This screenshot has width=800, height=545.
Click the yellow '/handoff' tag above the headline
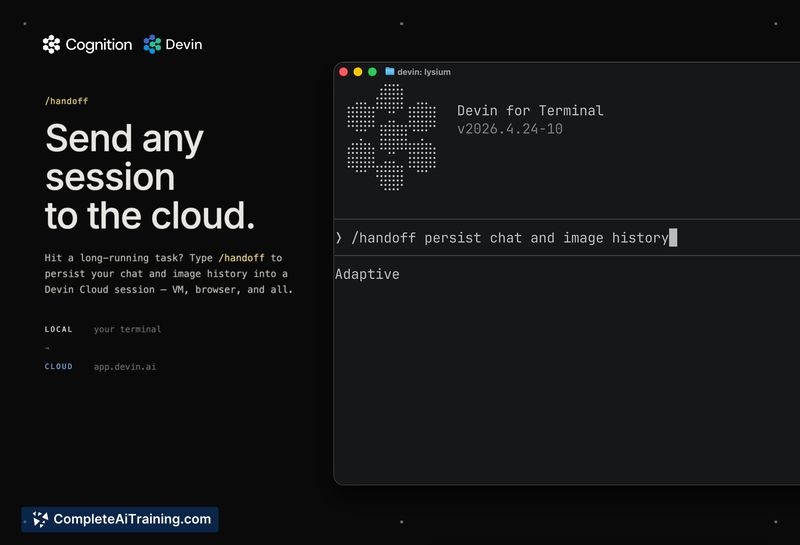point(66,101)
